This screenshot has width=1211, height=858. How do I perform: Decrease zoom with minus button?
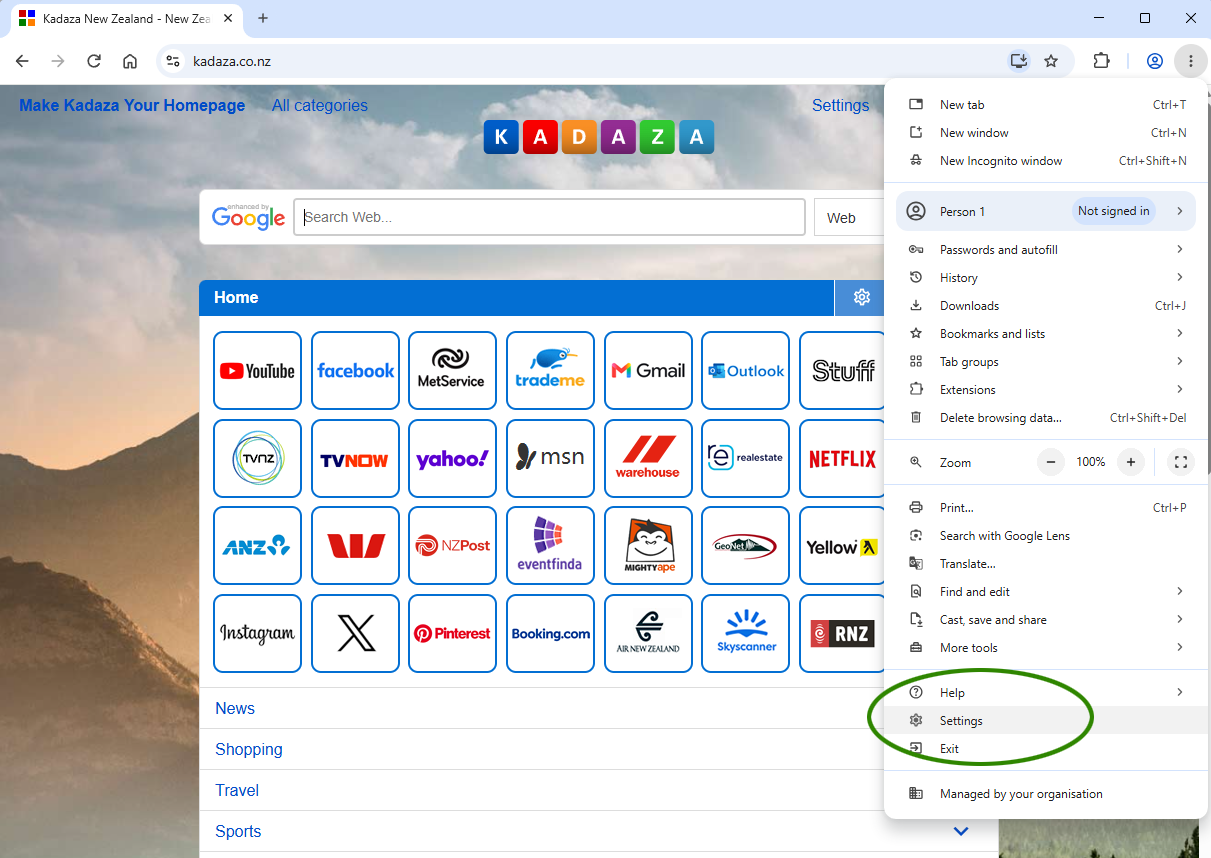[1051, 462]
